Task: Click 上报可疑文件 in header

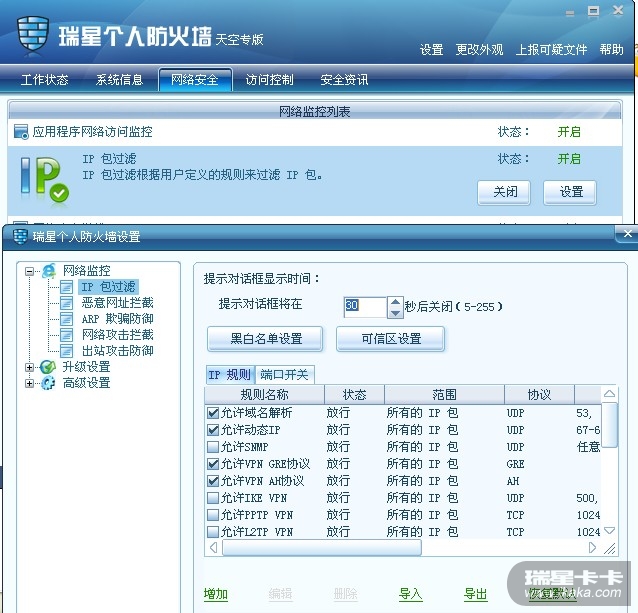Action: [551, 50]
